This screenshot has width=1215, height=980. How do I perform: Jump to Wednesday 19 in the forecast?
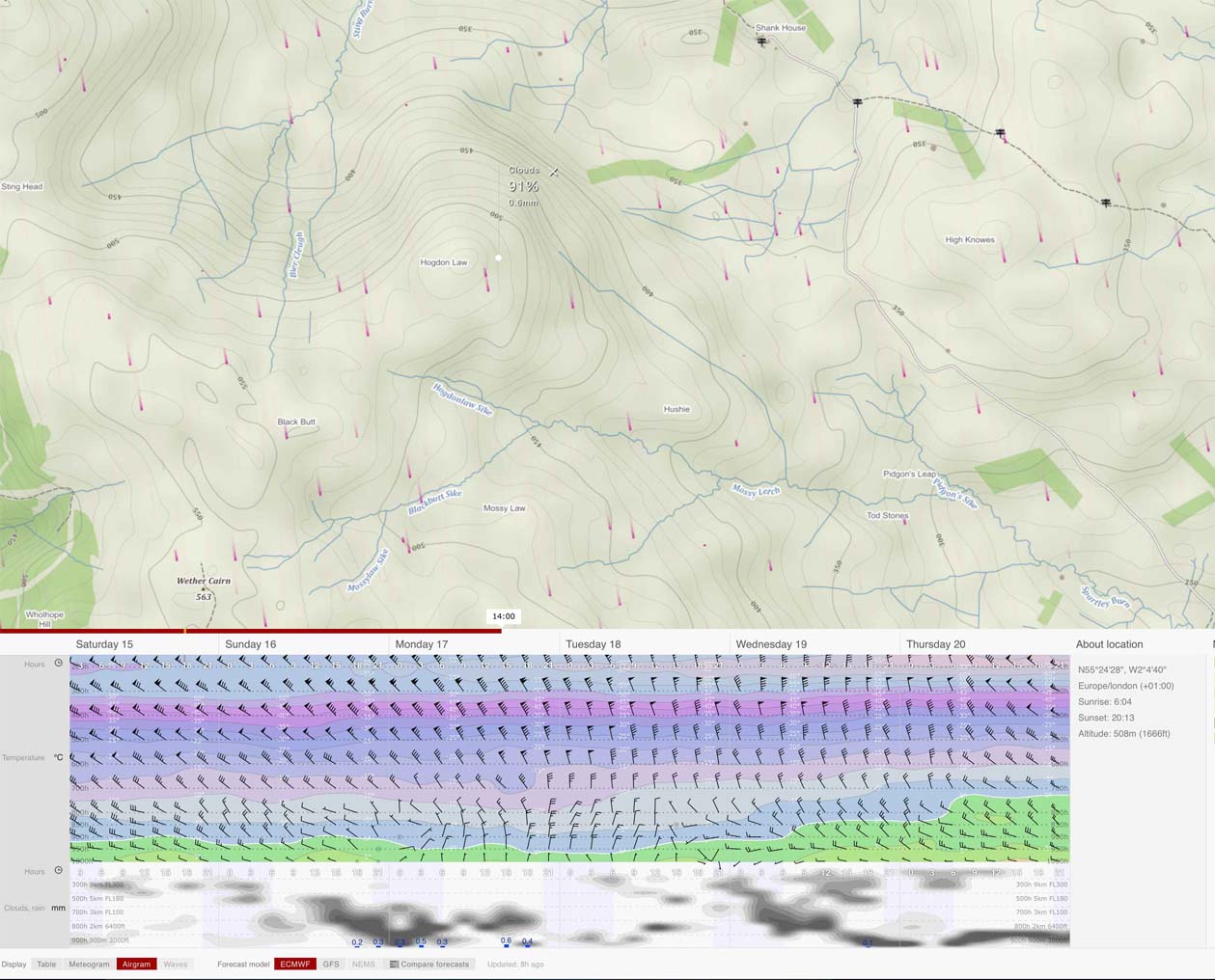[x=771, y=644]
